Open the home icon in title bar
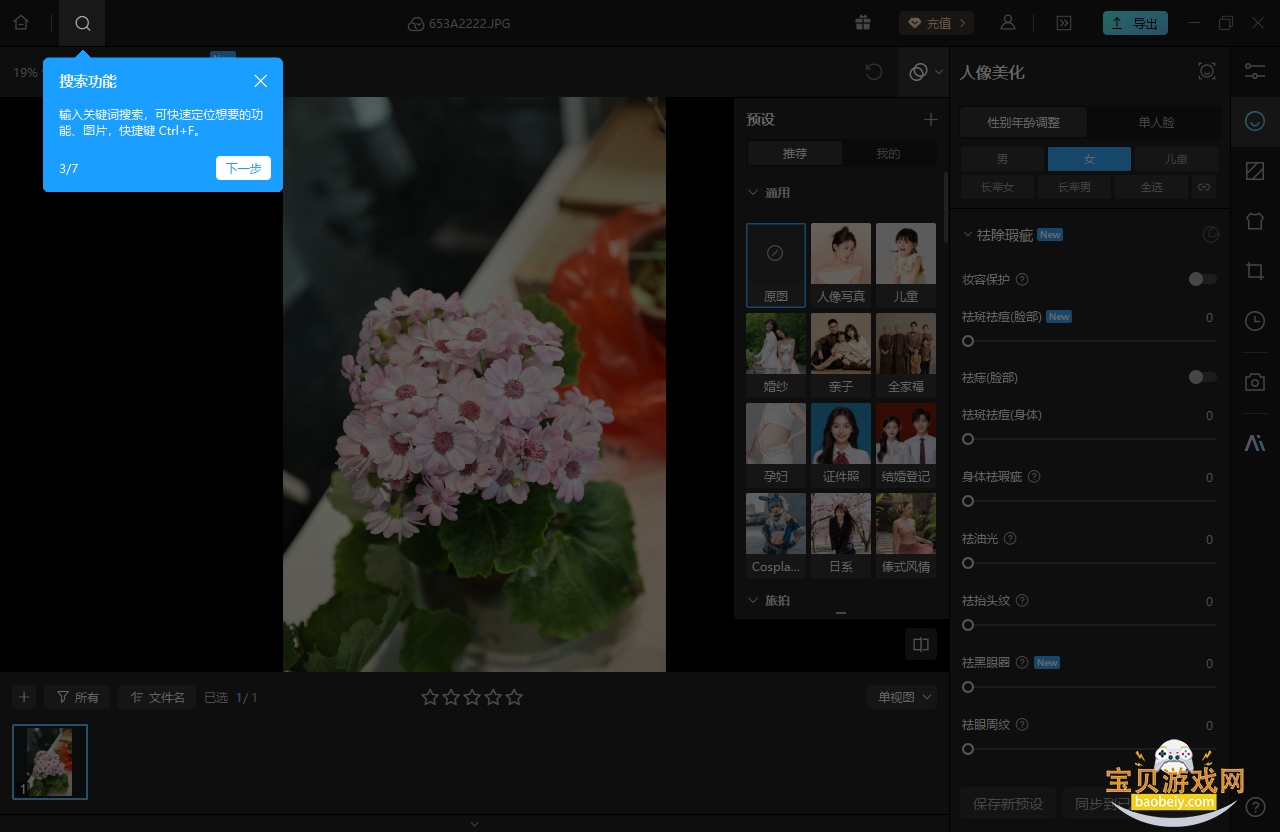The image size is (1280, 832). click(21, 23)
